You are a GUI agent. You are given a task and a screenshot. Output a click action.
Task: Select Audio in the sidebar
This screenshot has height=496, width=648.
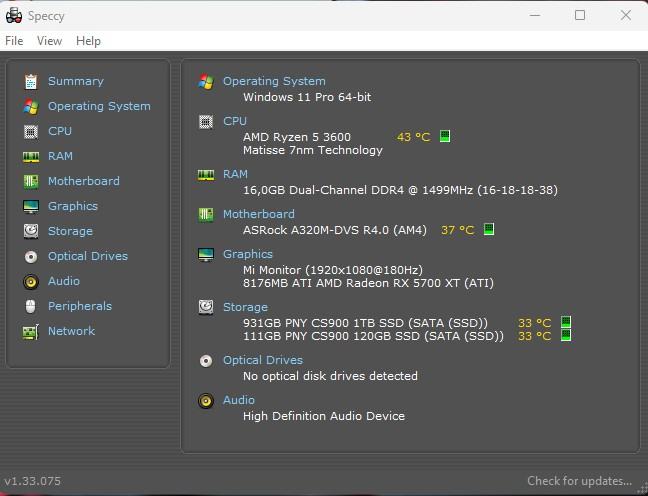(64, 281)
